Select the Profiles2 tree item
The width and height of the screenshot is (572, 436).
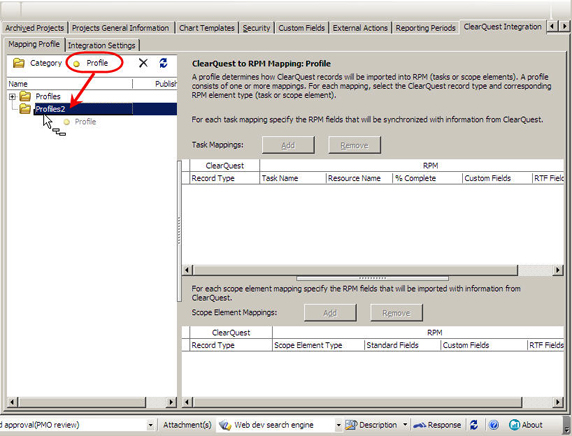coord(50,109)
